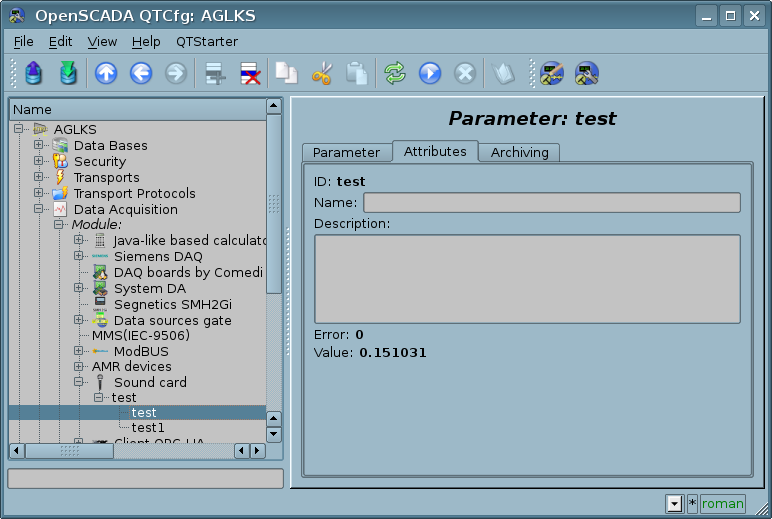Click the Add item toolbar icon
Screen dimensions: 772x519
213,73
